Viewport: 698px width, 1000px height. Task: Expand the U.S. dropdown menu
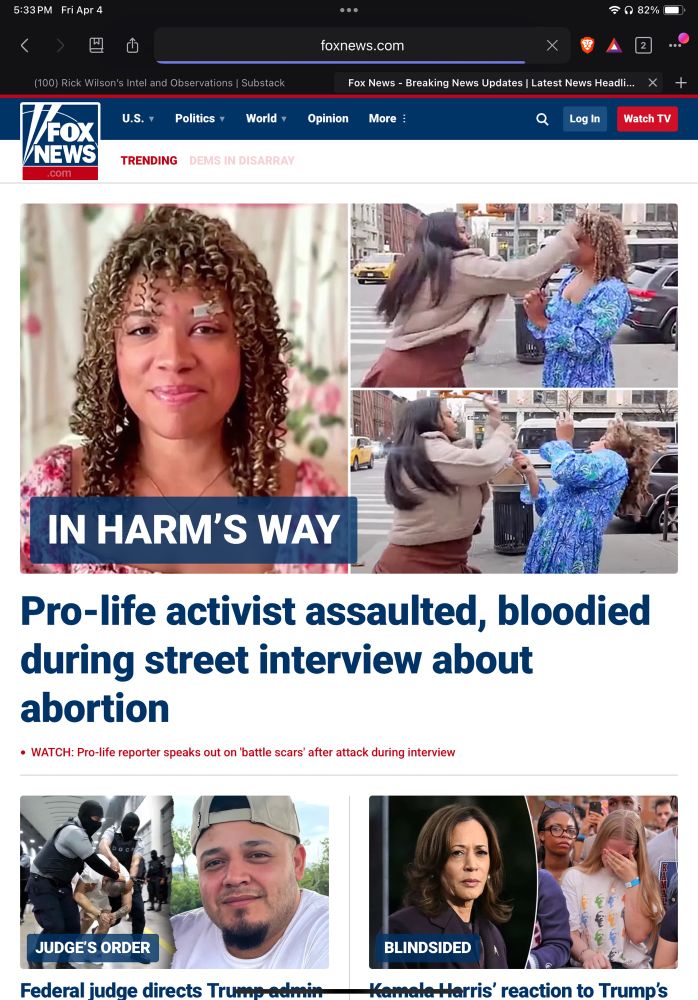click(x=138, y=118)
